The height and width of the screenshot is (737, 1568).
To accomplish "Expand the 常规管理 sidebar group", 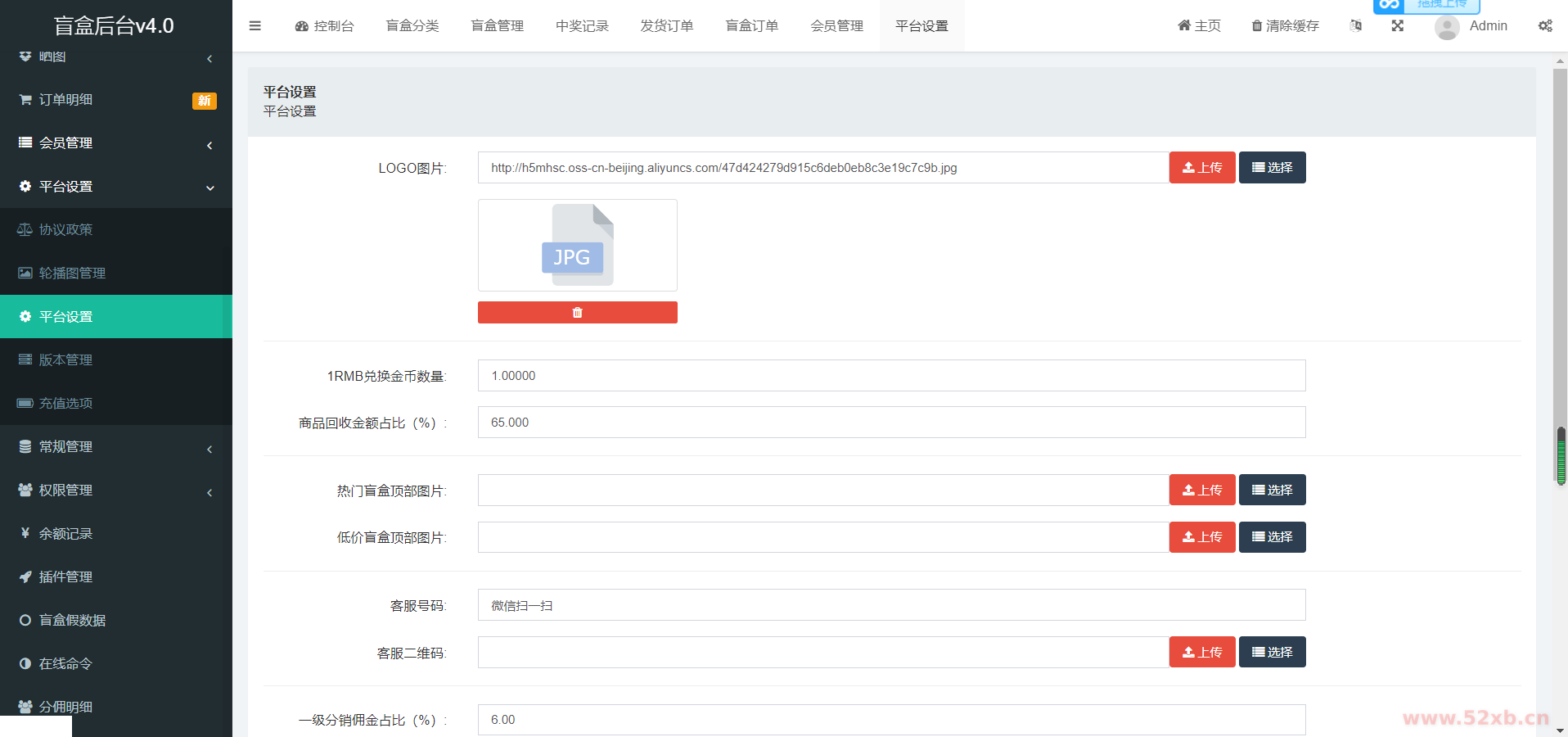I will (x=115, y=447).
